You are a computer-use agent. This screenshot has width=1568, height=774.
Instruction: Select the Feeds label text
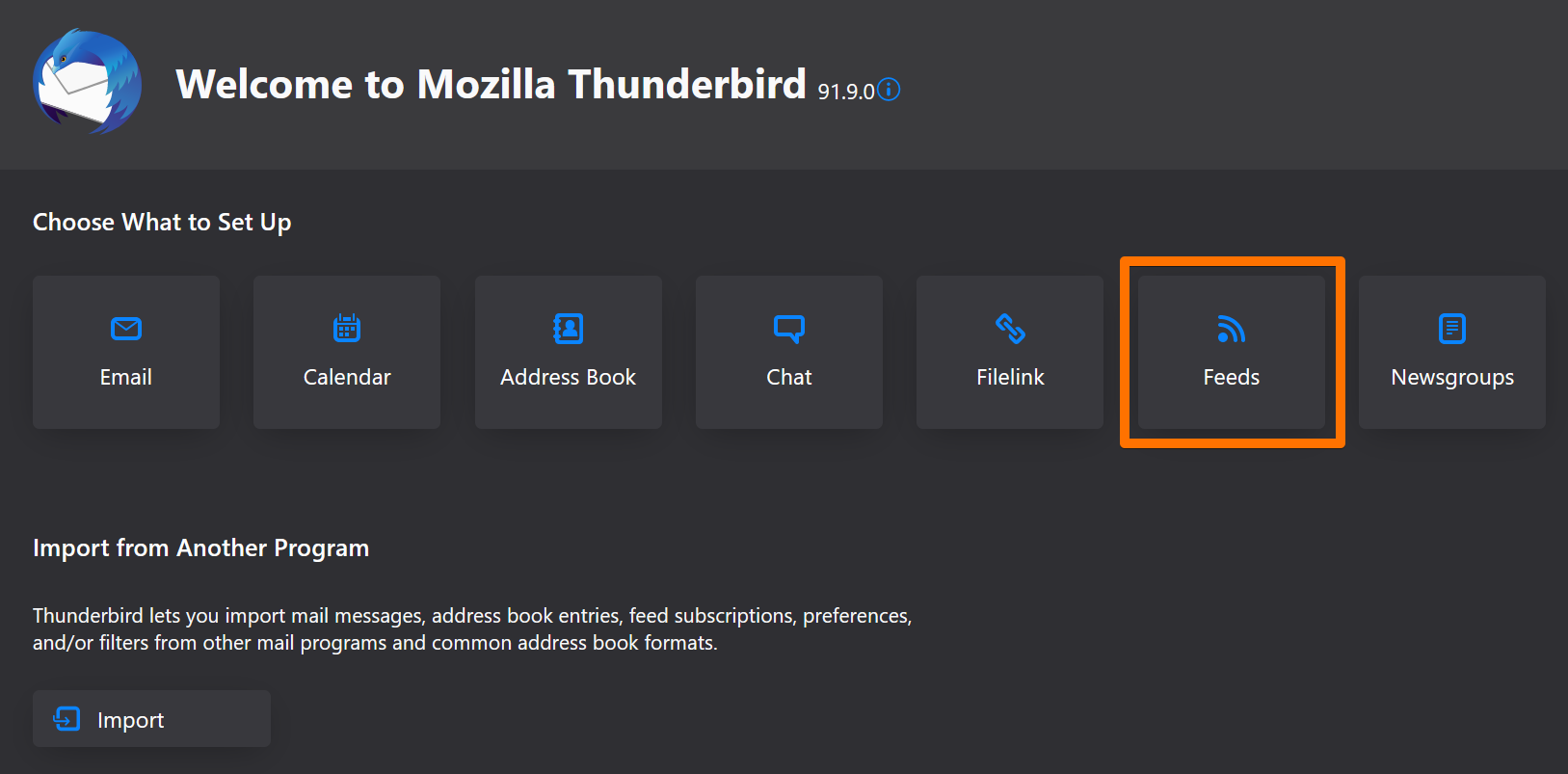click(1231, 378)
